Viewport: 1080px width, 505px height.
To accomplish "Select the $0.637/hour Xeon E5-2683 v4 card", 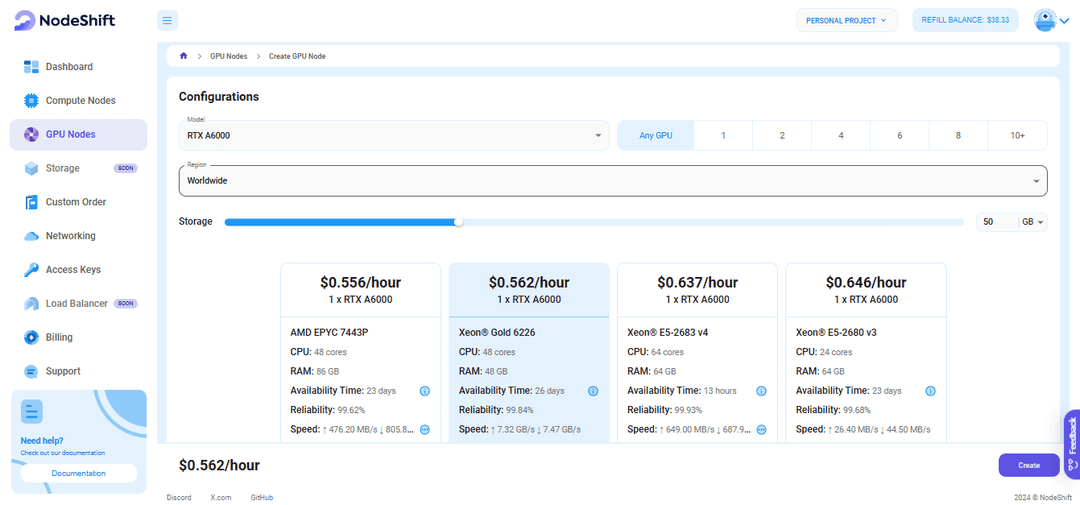I will [x=697, y=352].
